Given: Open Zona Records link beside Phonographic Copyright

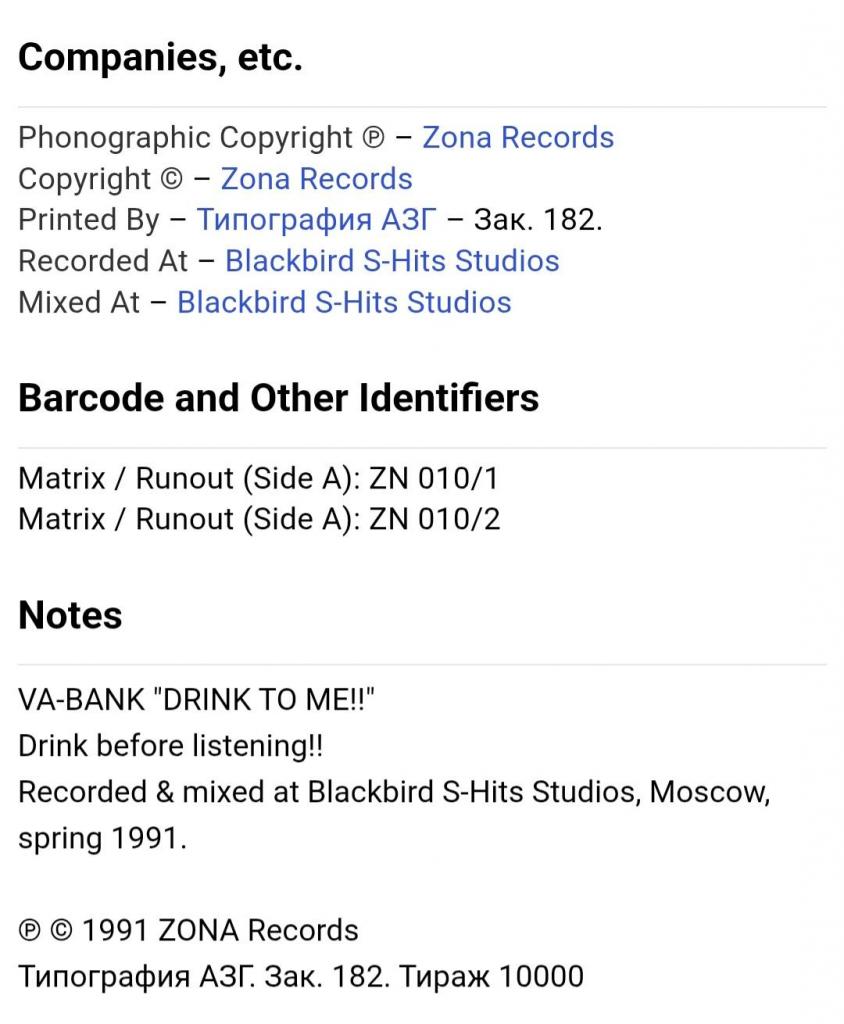Looking at the screenshot, I should pyautogui.click(x=518, y=137).
